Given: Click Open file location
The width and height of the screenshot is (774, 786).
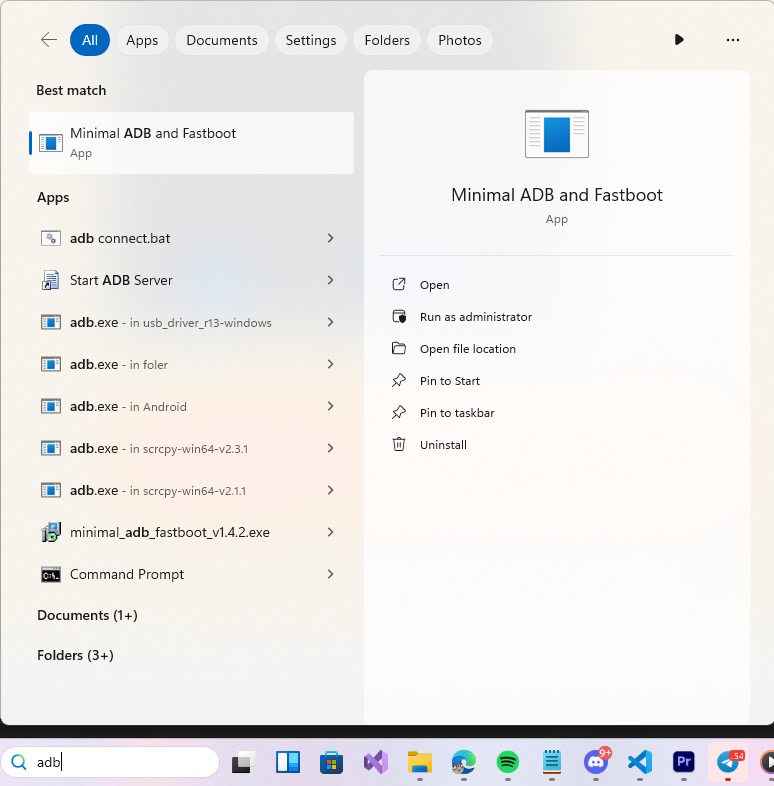Looking at the screenshot, I should [467, 349].
